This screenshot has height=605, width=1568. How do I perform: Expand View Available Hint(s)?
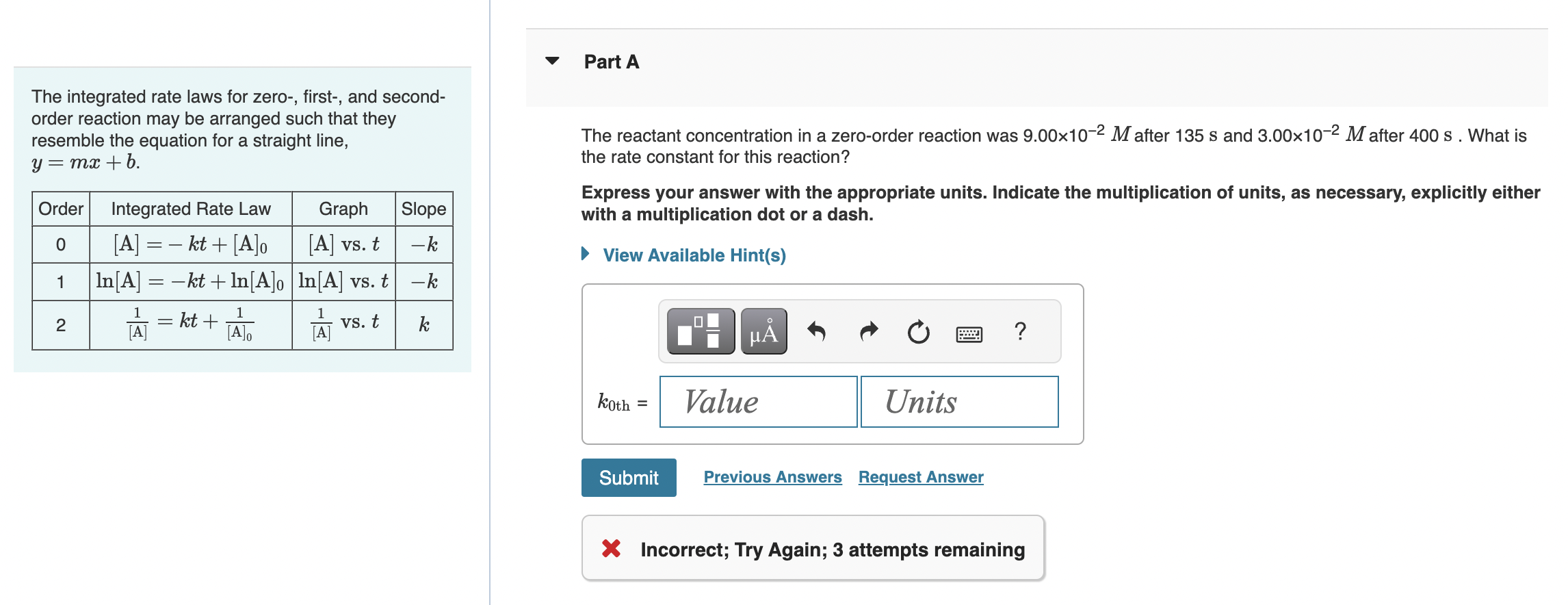point(692,255)
